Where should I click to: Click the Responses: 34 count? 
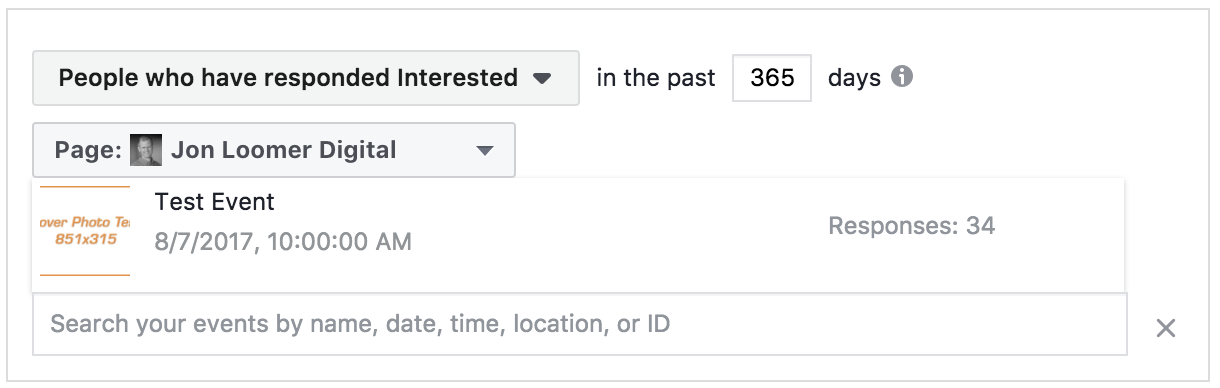tap(911, 226)
